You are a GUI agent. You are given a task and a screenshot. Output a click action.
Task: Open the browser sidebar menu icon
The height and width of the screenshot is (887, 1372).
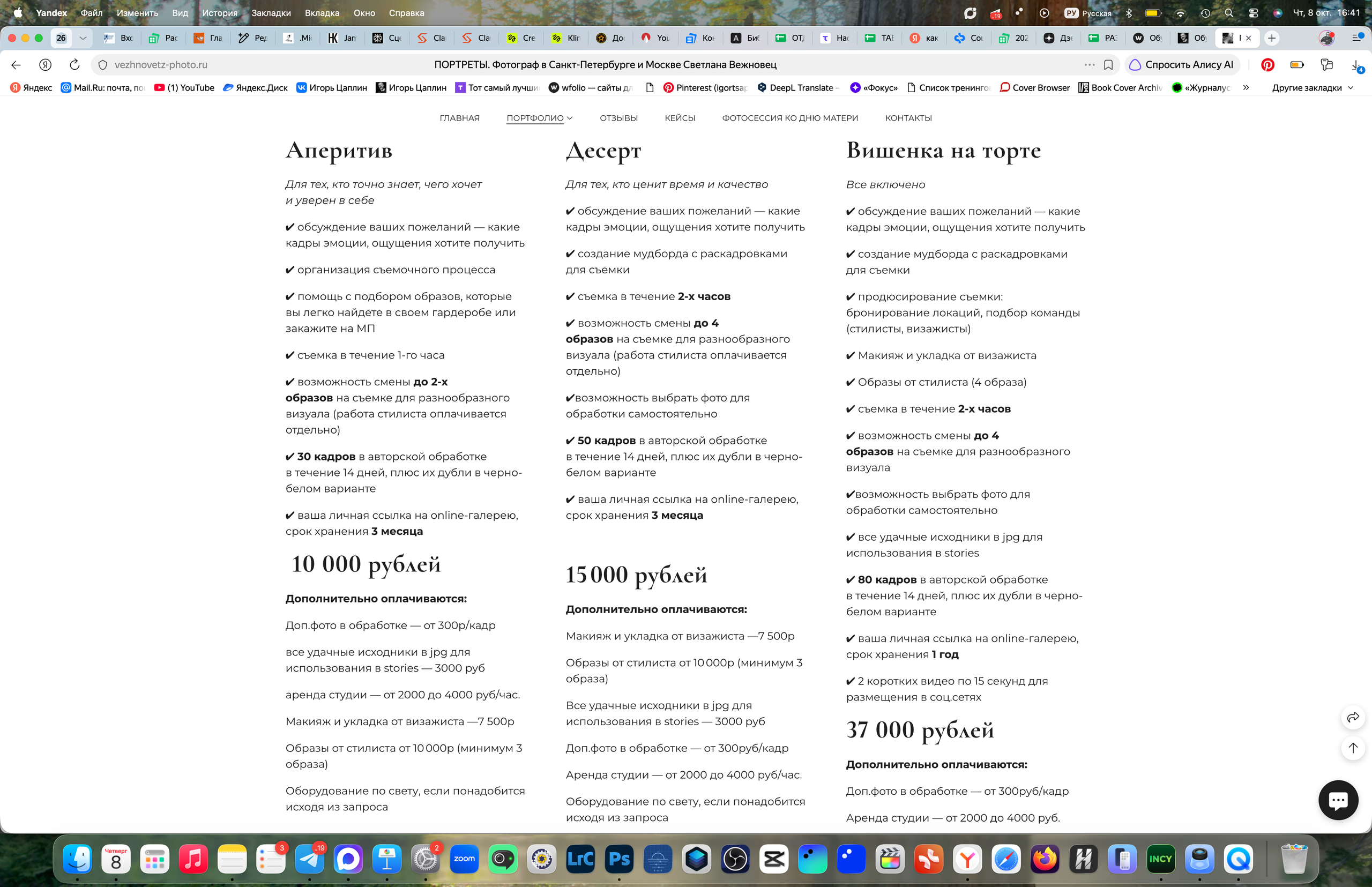1356,38
